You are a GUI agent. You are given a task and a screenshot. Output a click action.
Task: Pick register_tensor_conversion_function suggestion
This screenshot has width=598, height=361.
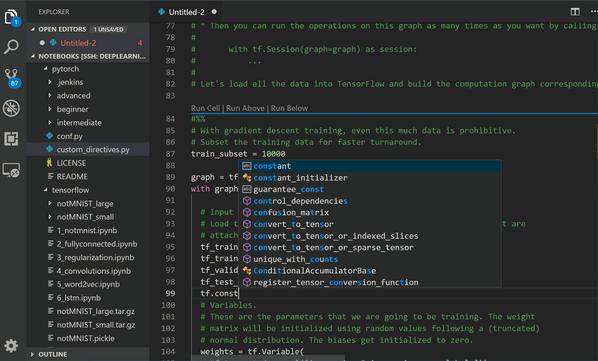(370, 282)
